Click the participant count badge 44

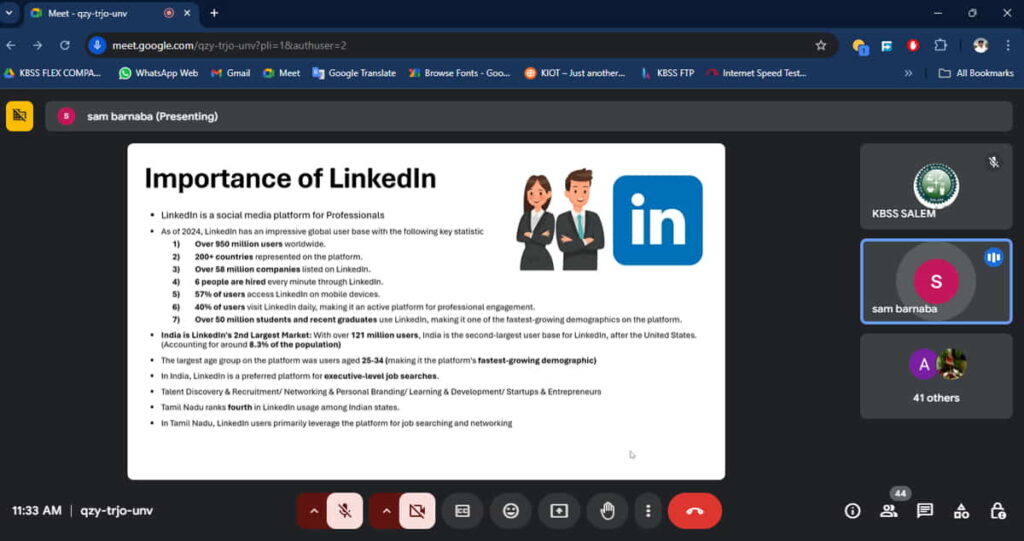click(x=900, y=494)
